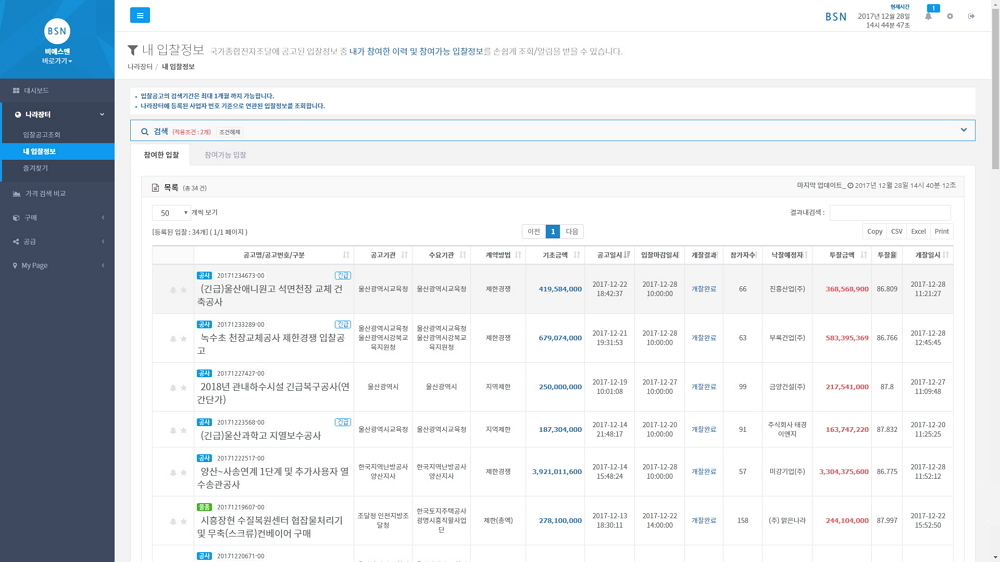Click the logout icon in top bar
Screen dimensions: 1000x562
coord(971,16)
